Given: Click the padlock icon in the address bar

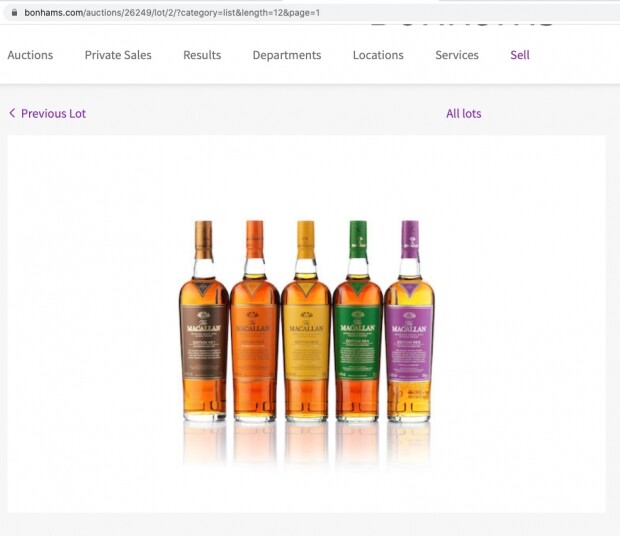Looking at the screenshot, I should point(15,13).
